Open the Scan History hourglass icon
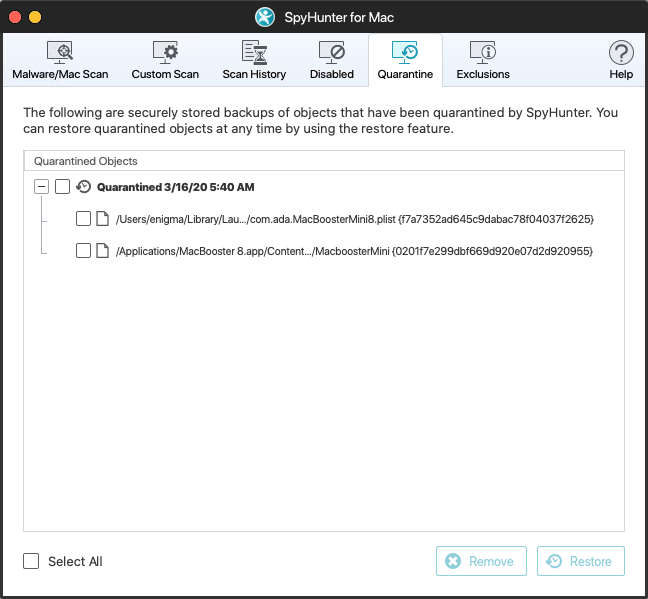The width and height of the screenshot is (648, 599). [x=254, y=53]
